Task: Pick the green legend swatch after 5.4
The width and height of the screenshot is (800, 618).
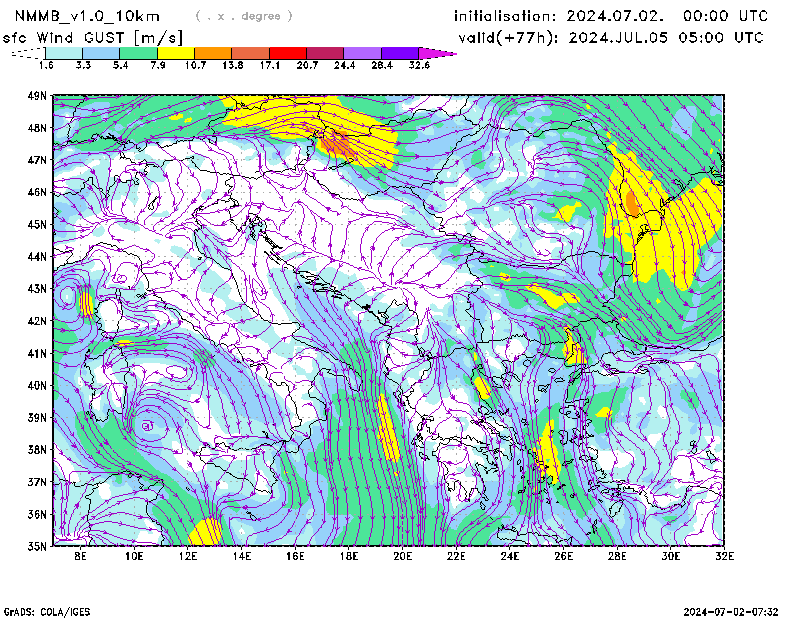Action: point(138,52)
